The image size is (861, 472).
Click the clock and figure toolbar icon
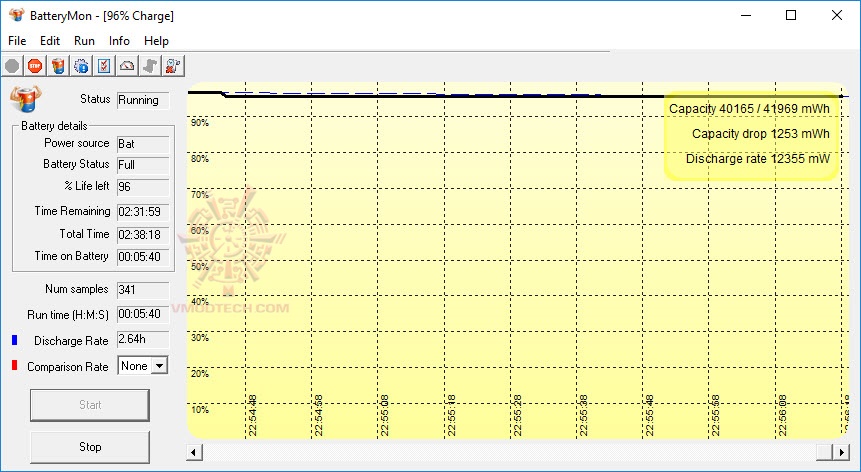click(x=173, y=66)
